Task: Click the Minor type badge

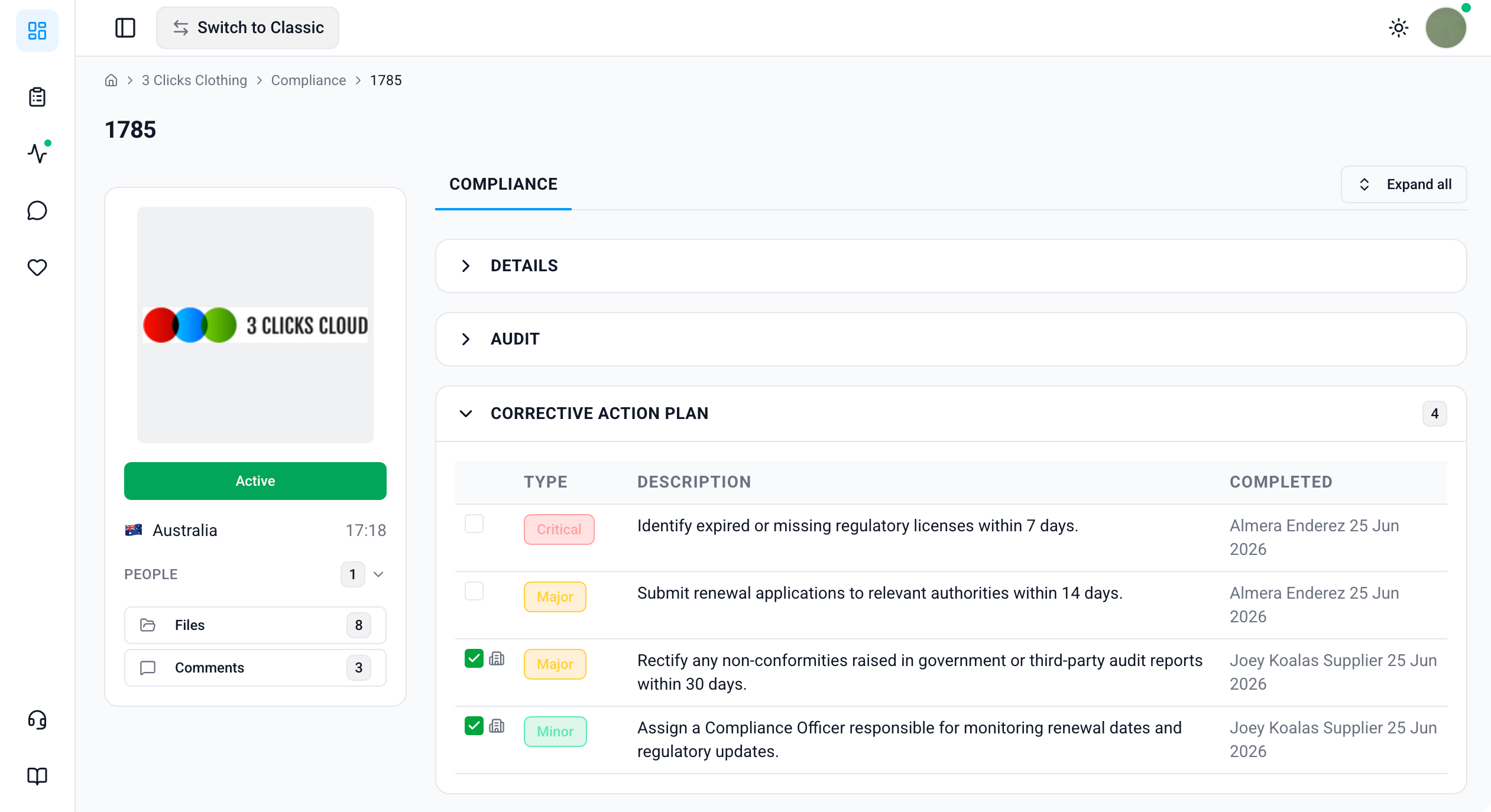Action: tap(555, 732)
